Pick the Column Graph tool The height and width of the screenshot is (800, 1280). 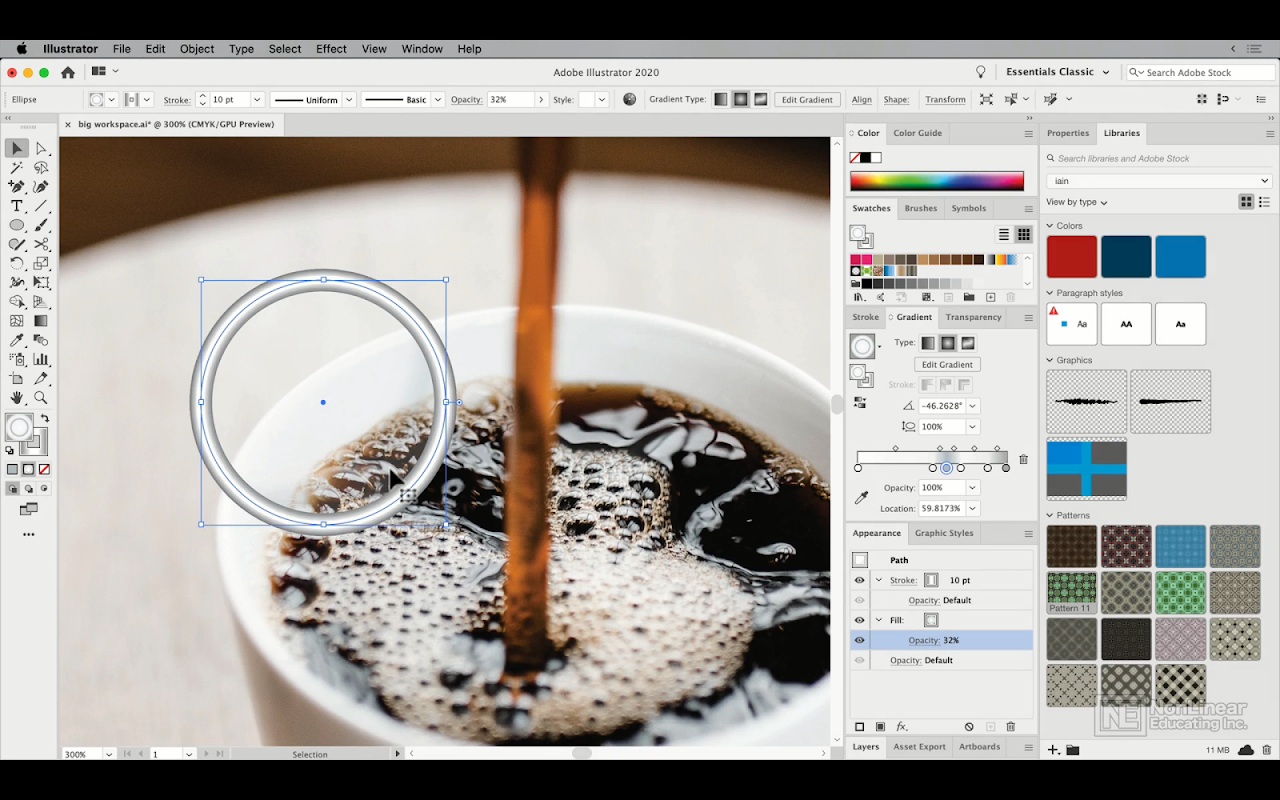[41, 360]
